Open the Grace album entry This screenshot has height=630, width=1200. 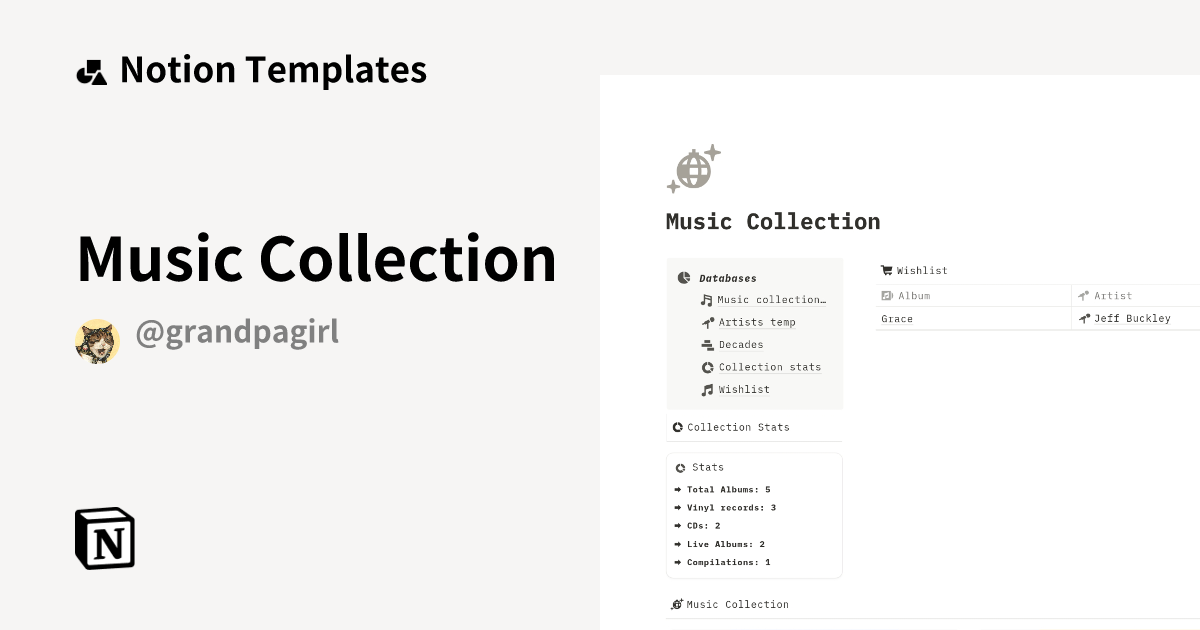tap(896, 318)
